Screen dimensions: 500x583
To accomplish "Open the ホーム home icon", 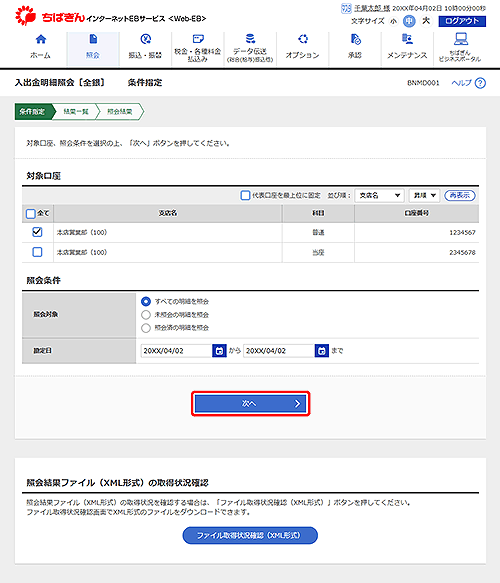I will click(41, 39).
